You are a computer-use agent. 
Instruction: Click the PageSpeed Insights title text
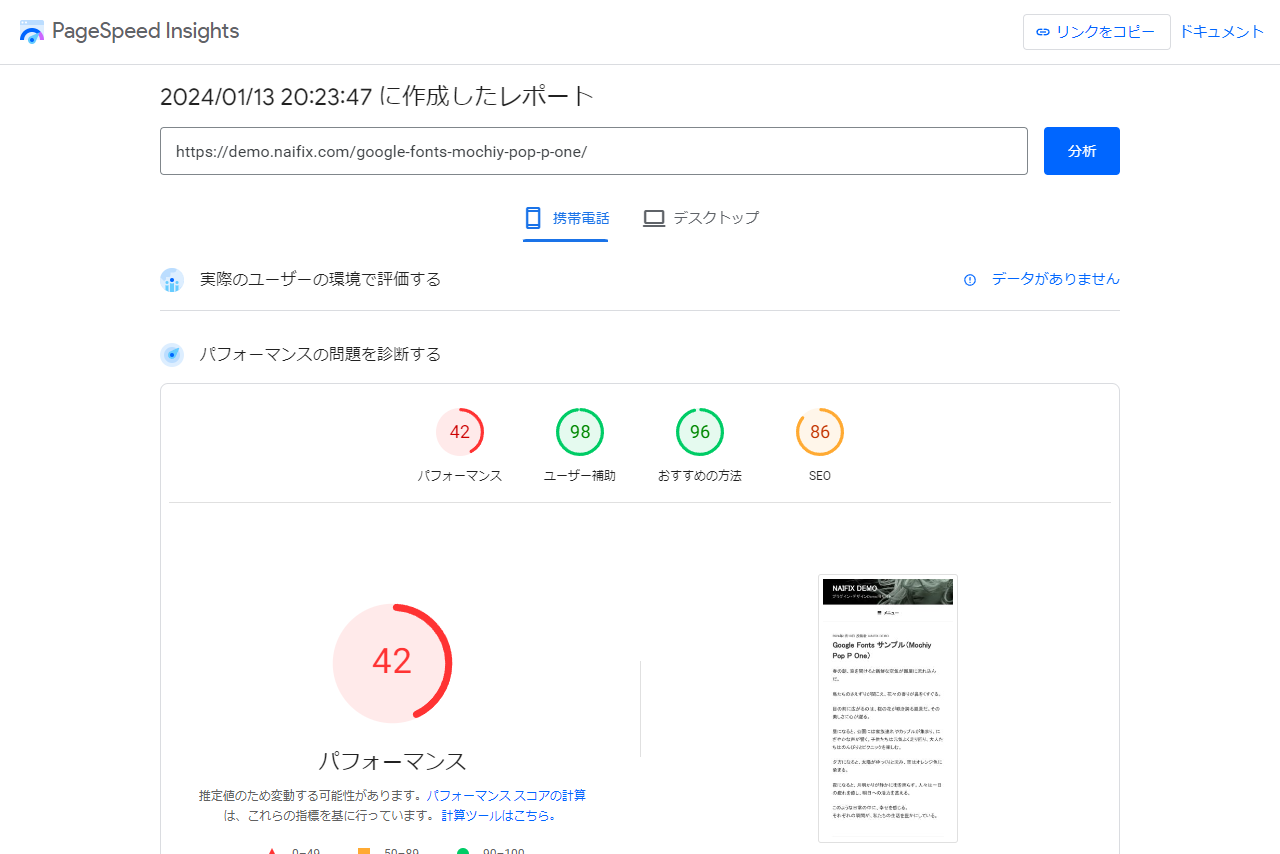point(145,31)
